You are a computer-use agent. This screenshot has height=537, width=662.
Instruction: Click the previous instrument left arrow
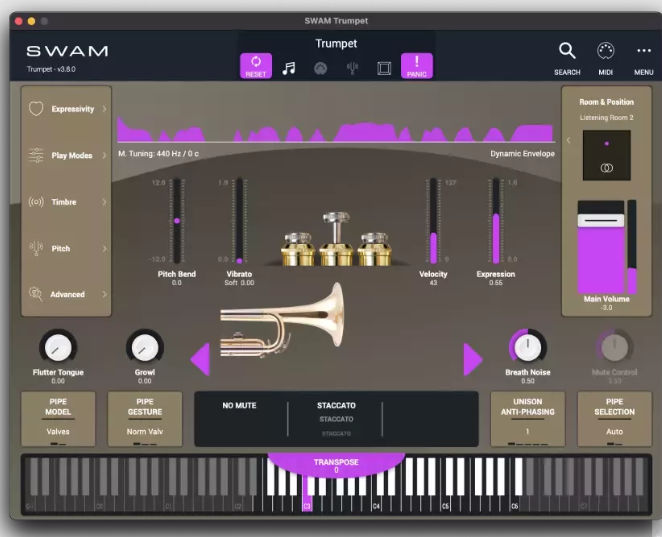pyautogui.click(x=200, y=359)
